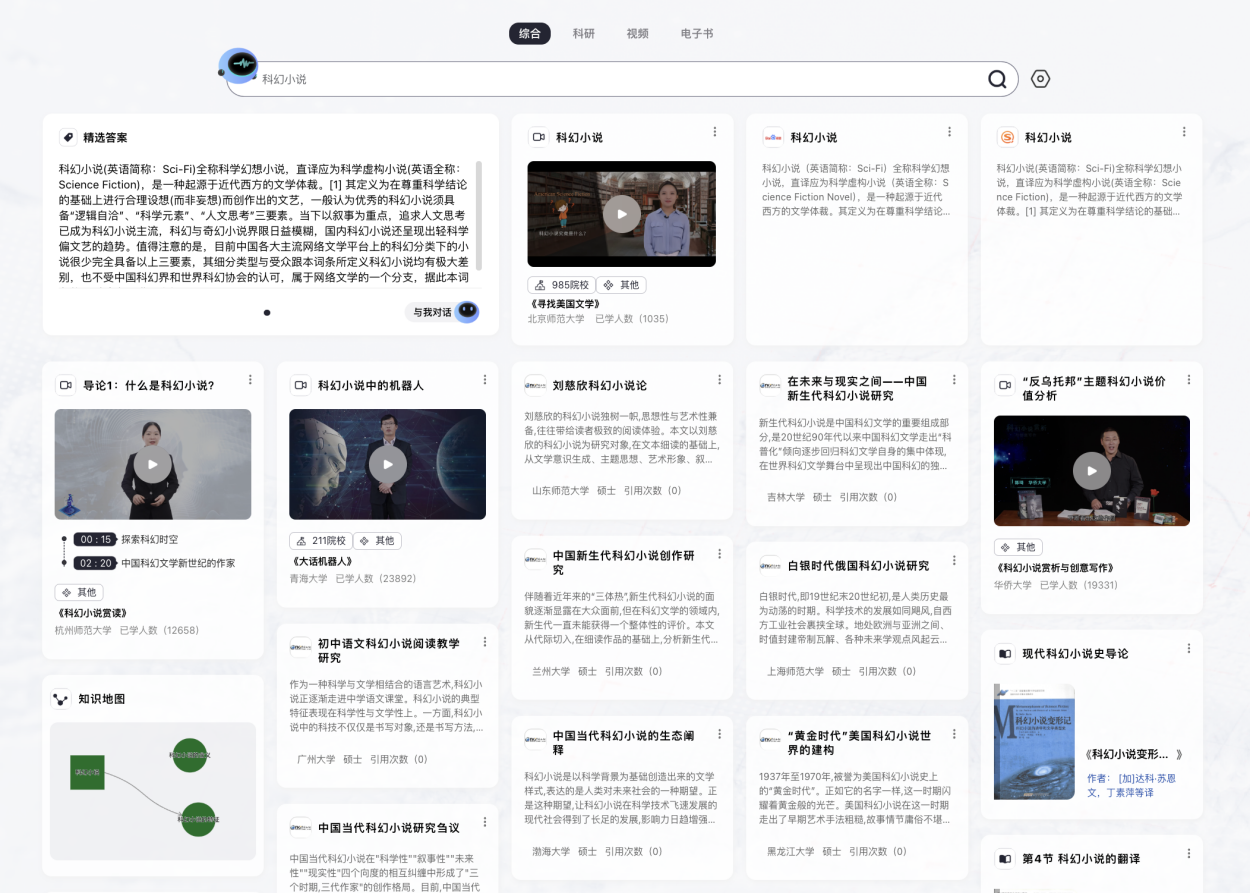1250x893 pixels.
Task: Jump to 02:20 timestamp in video outline
Action: tap(97, 563)
